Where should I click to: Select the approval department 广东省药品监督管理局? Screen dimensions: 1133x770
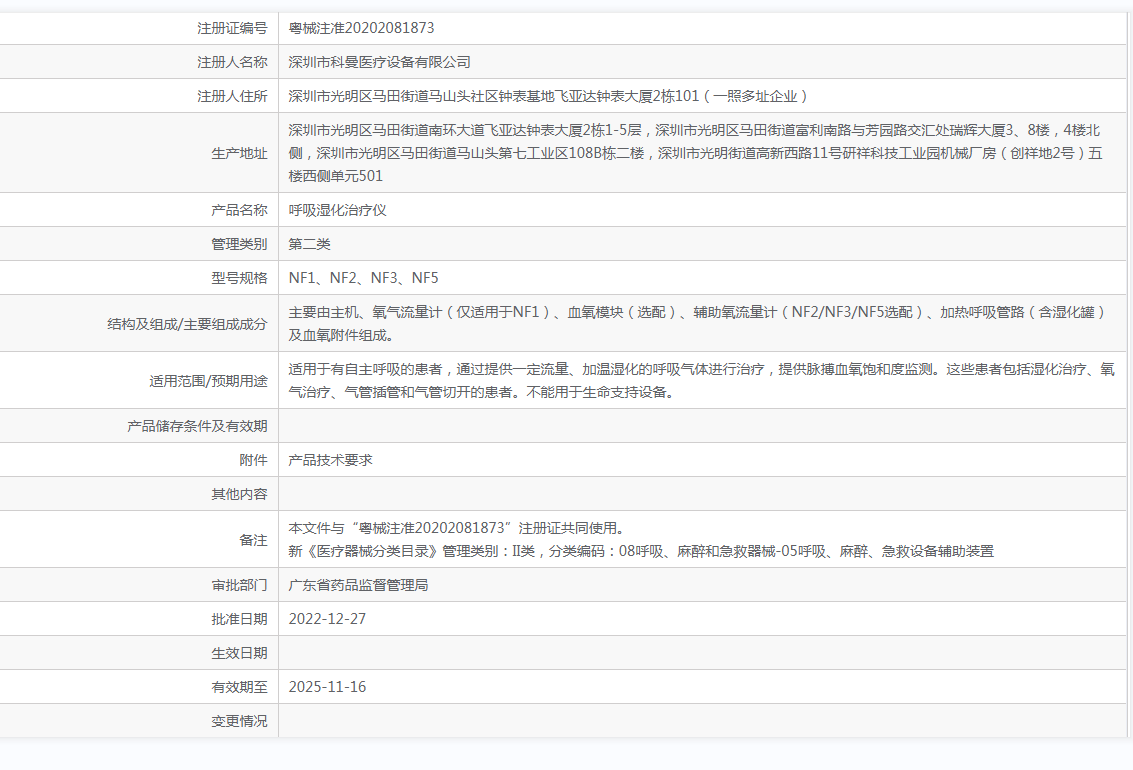tap(358, 585)
